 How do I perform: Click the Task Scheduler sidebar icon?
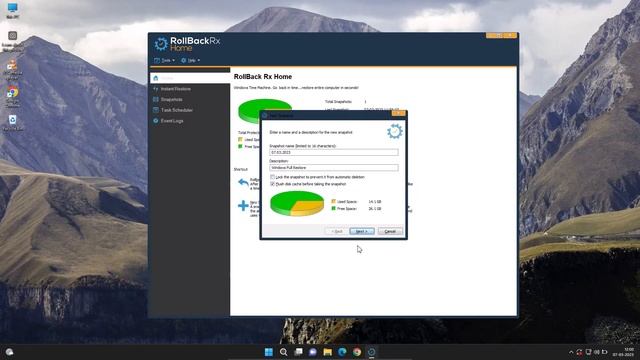click(x=156, y=110)
